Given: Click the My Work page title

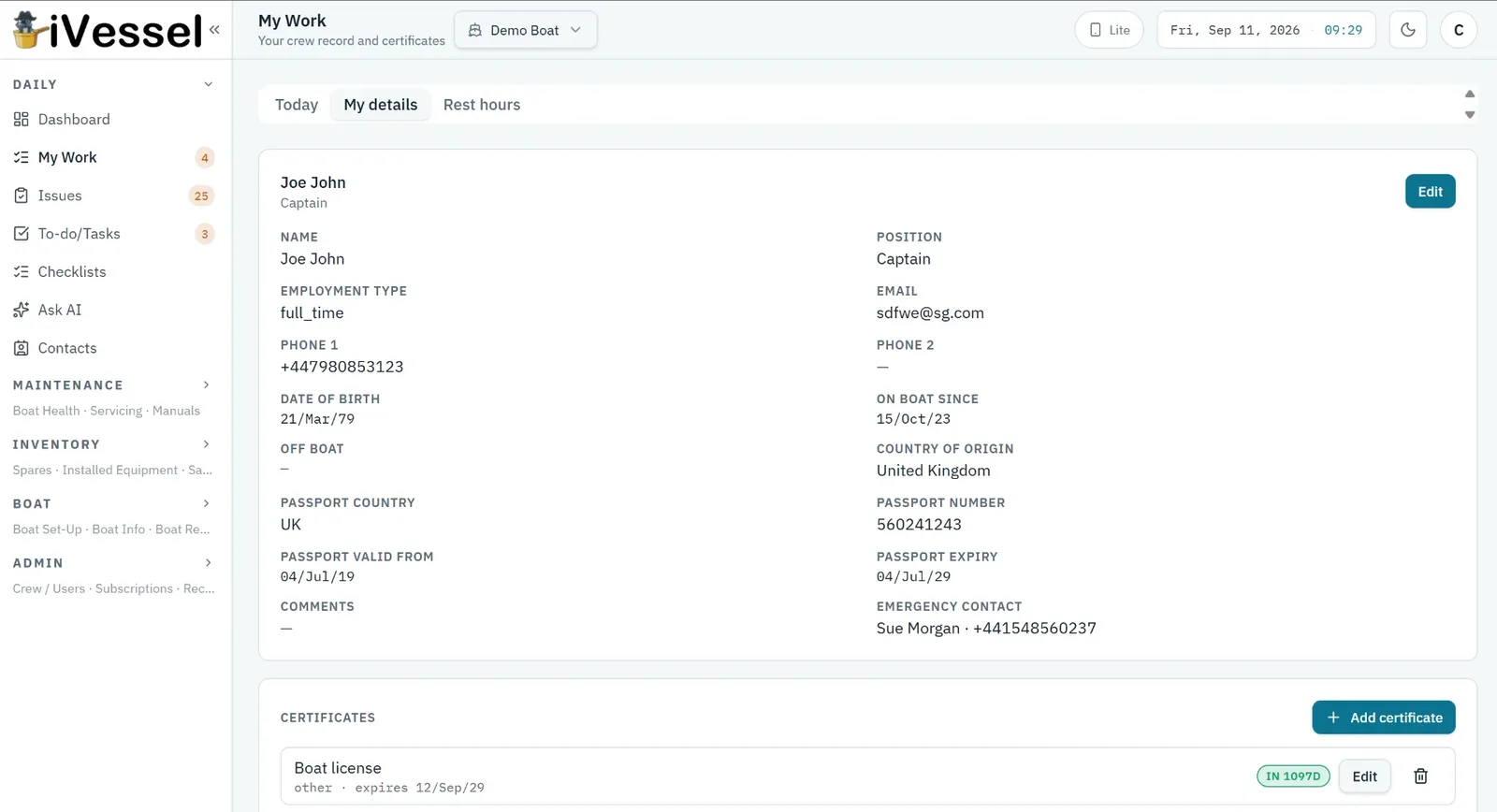Looking at the screenshot, I should pos(292,21).
